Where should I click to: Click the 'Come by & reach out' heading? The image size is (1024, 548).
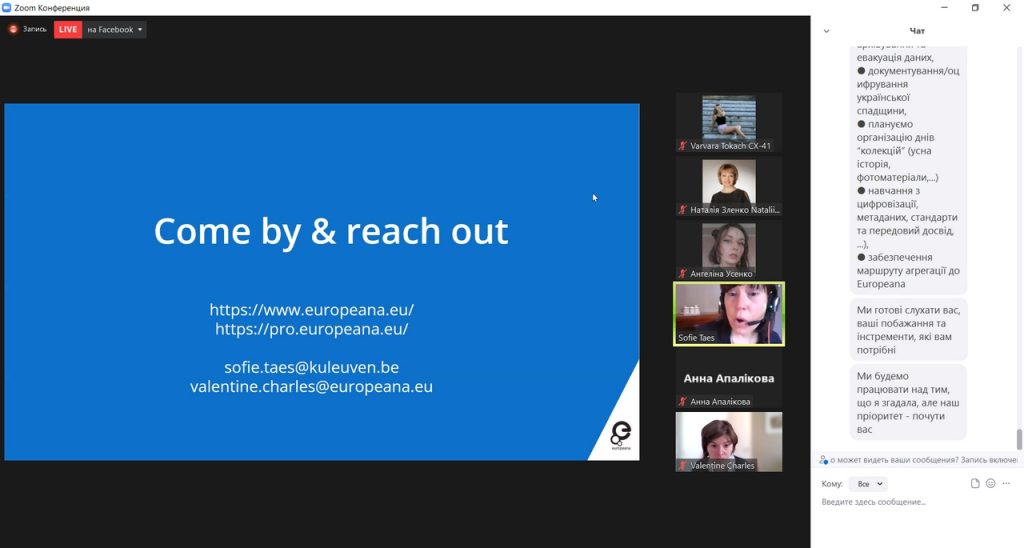[331, 231]
